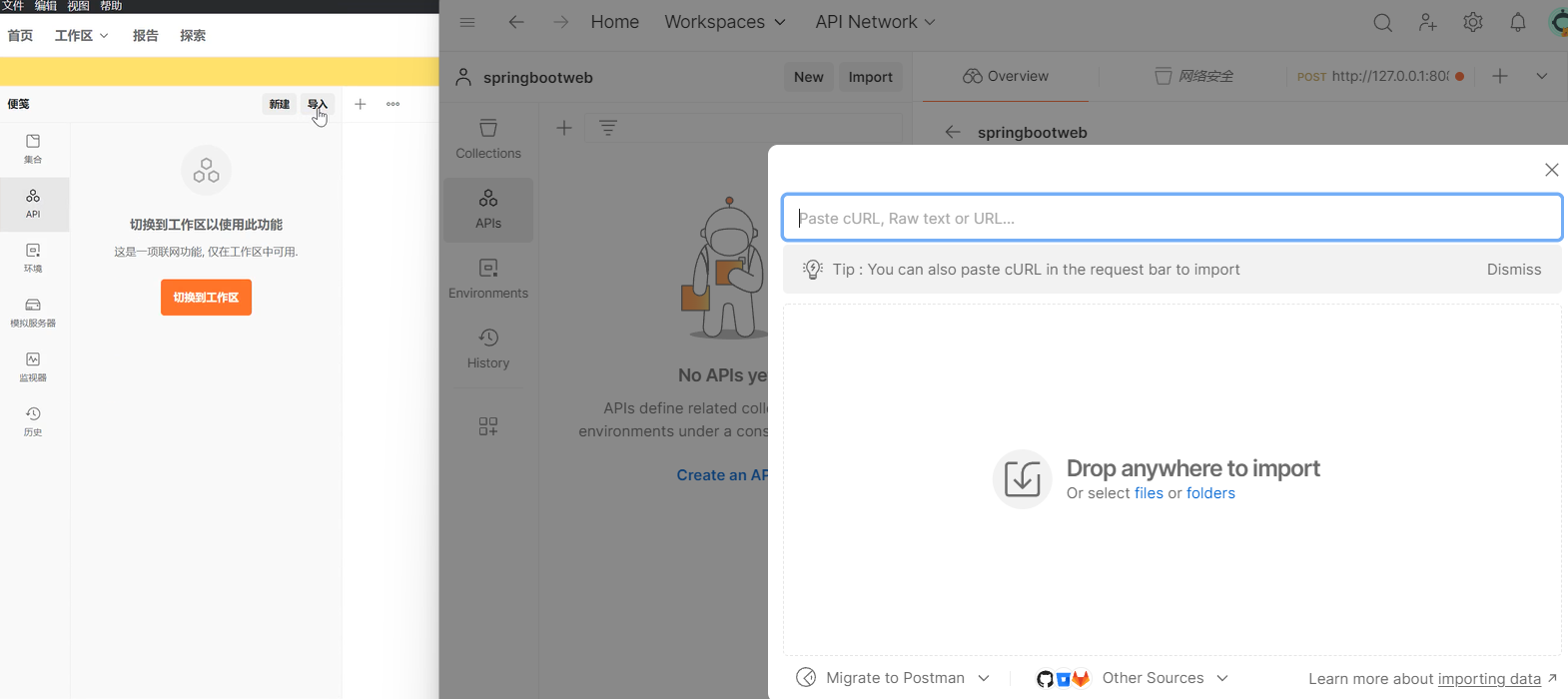
Task: Click the springbootweb workspace name
Action: [538, 78]
